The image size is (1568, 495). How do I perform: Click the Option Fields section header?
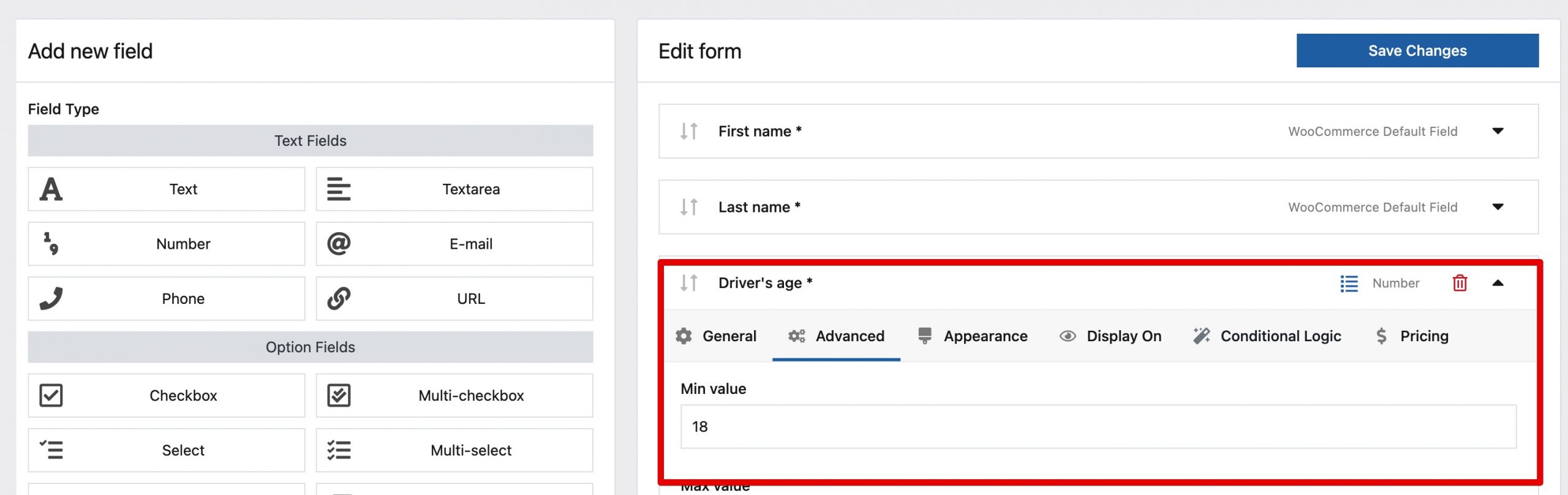click(x=311, y=347)
